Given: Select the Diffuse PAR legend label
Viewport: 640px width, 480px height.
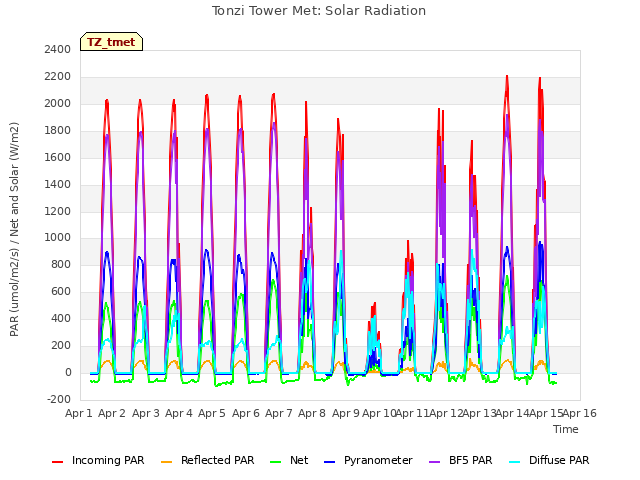Looking at the screenshot, I should tap(559, 460).
